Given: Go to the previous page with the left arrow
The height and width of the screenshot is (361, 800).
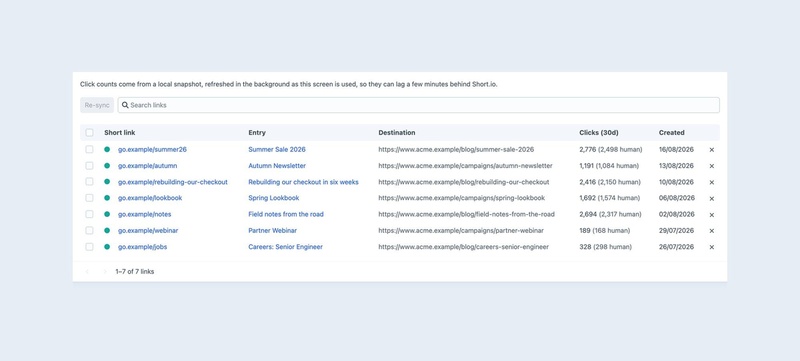Looking at the screenshot, I should point(87,272).
